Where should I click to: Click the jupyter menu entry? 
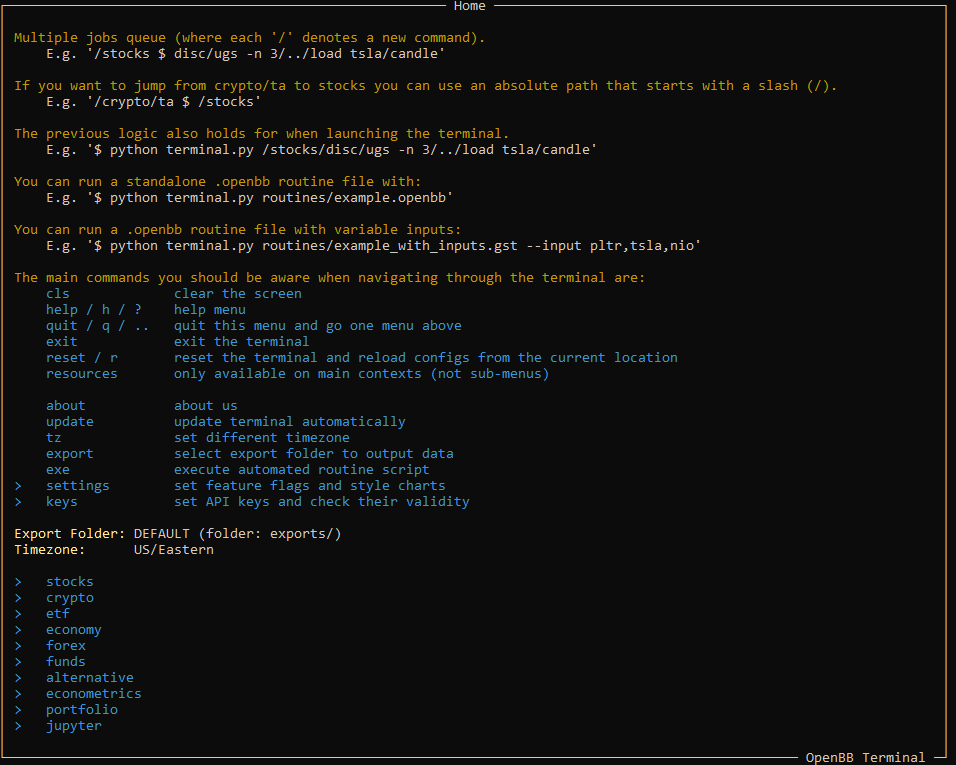(74, 726)
